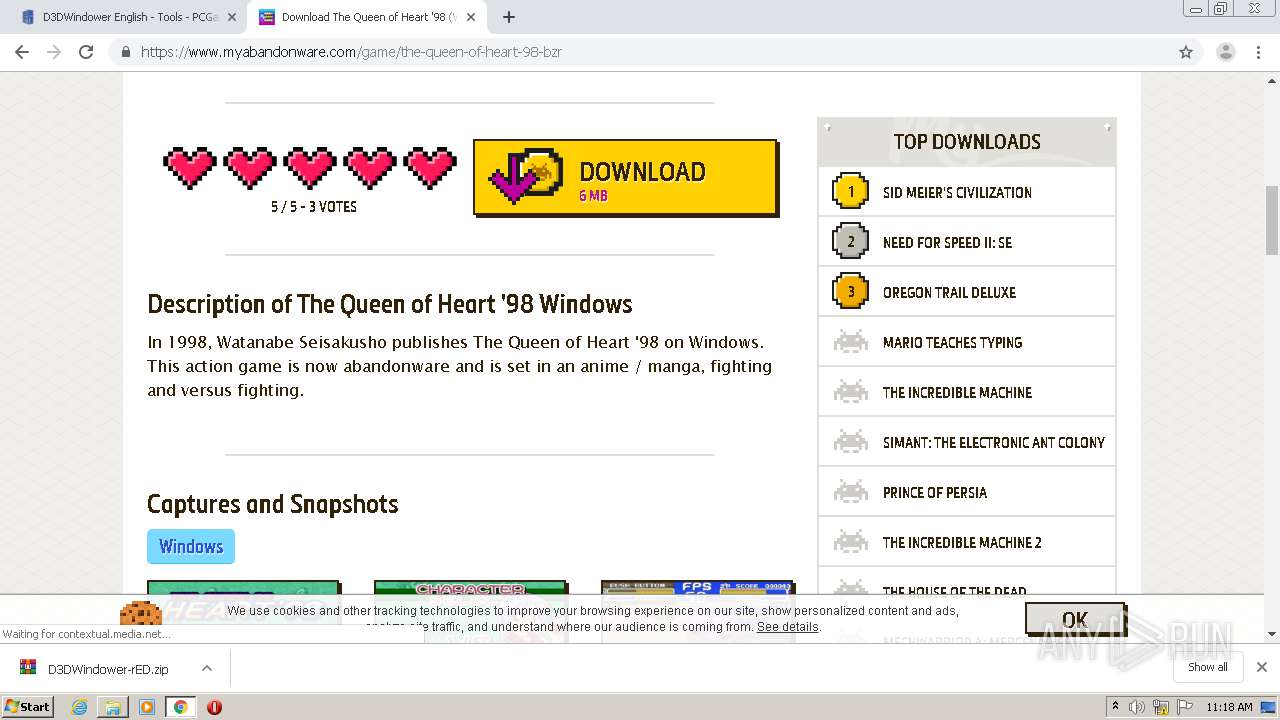Click the browser forward arrow

point(54,52)
